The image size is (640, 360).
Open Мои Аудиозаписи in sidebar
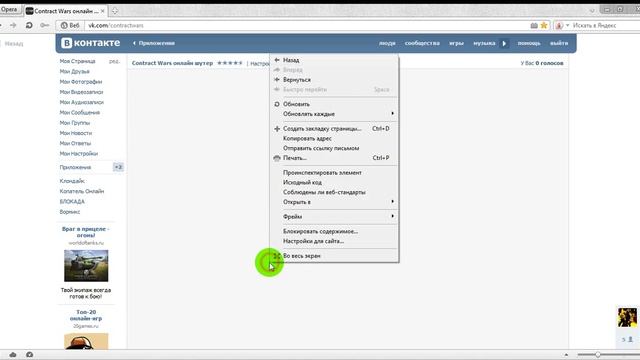coord(82,102)
